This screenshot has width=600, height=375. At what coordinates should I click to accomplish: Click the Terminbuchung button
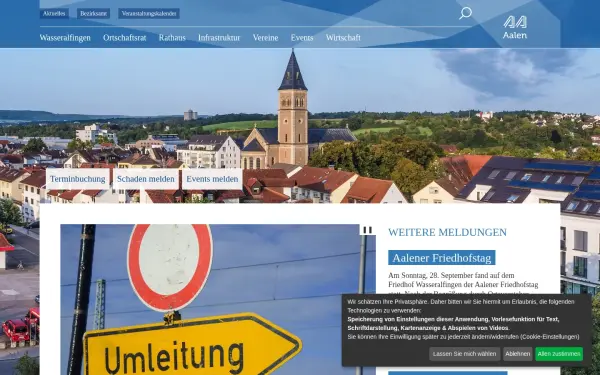tap(78, 179)
